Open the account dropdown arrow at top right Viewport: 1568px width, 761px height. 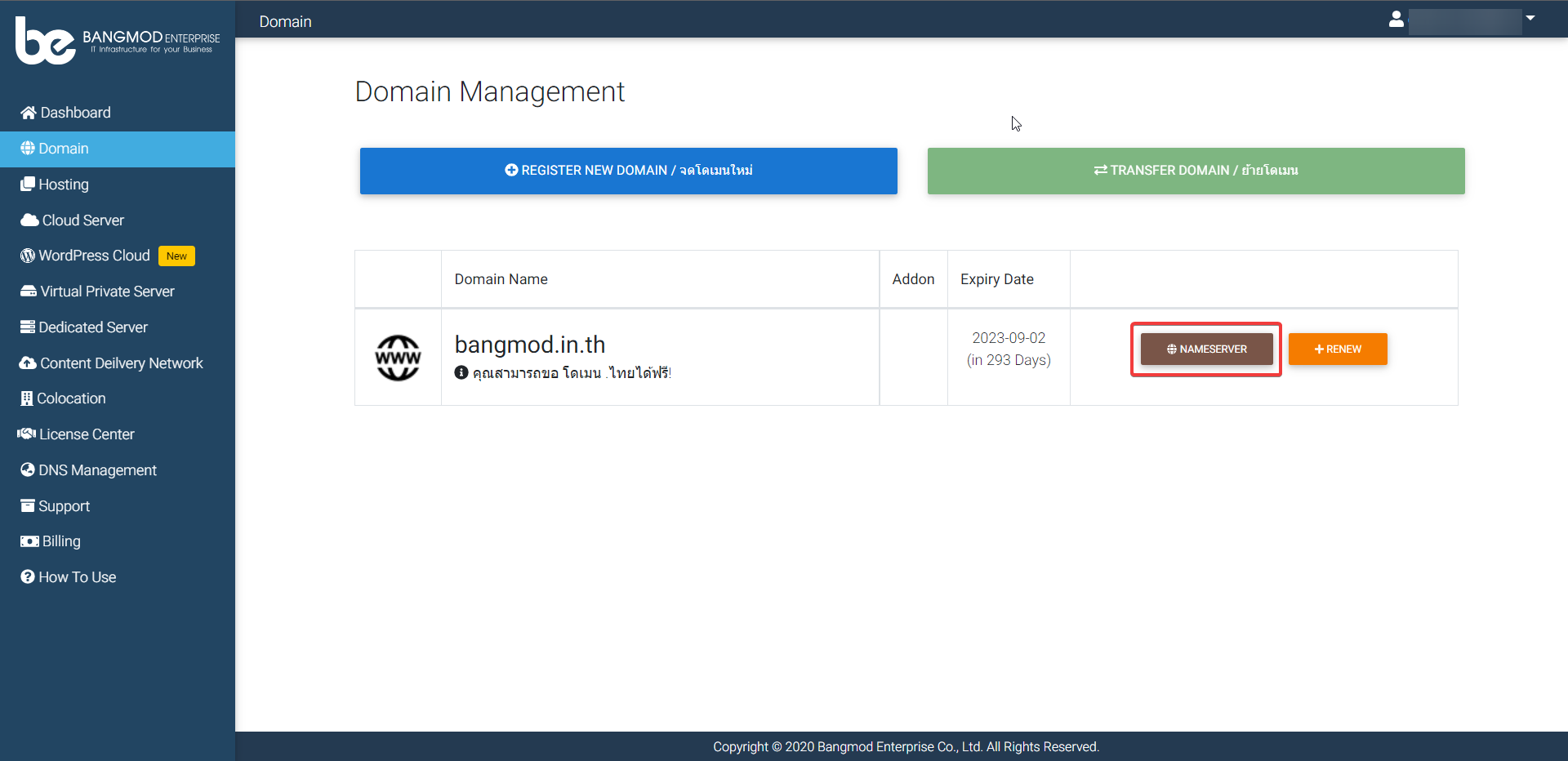pos(1530,17)
